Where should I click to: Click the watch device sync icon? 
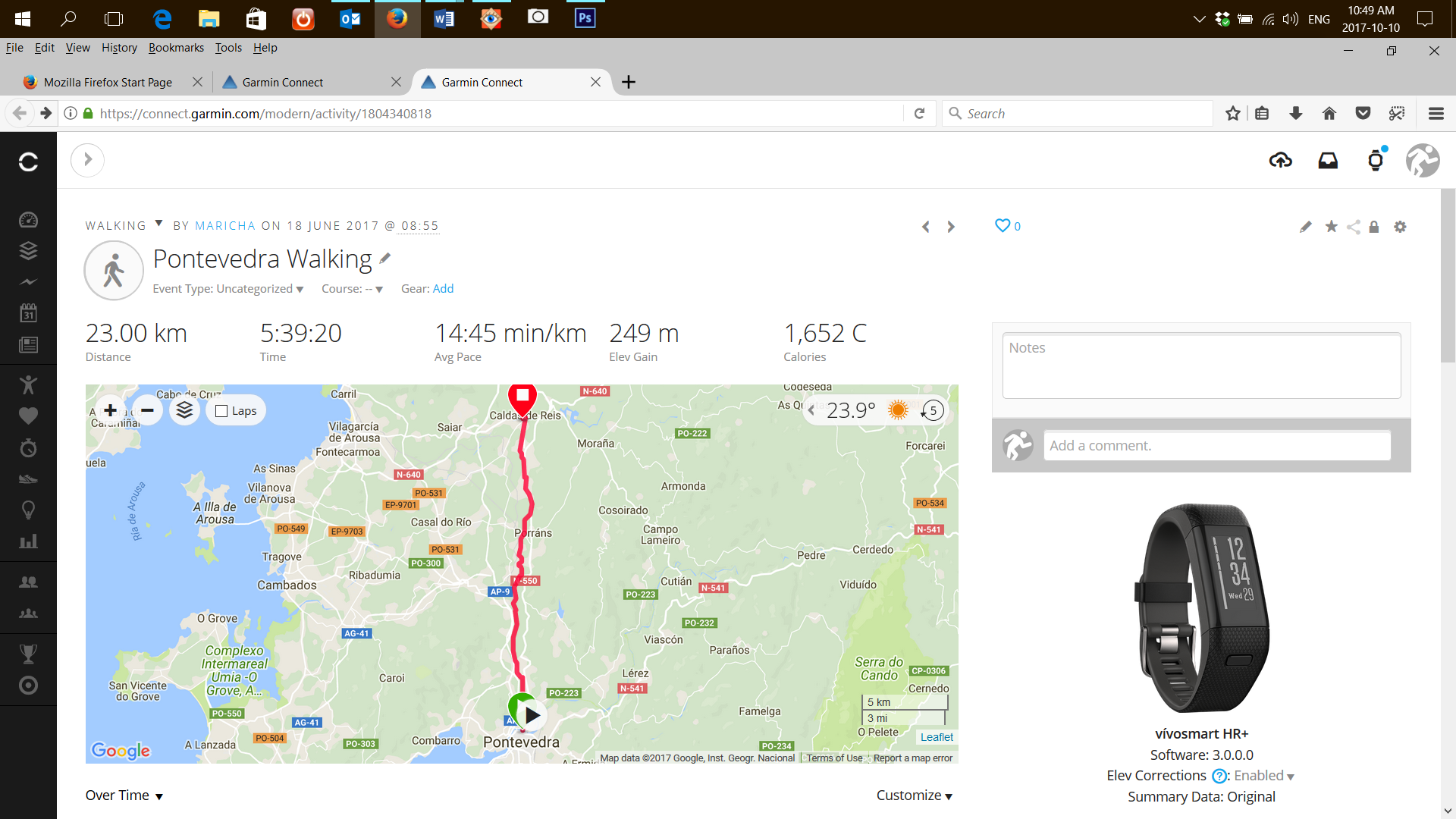1376,160
